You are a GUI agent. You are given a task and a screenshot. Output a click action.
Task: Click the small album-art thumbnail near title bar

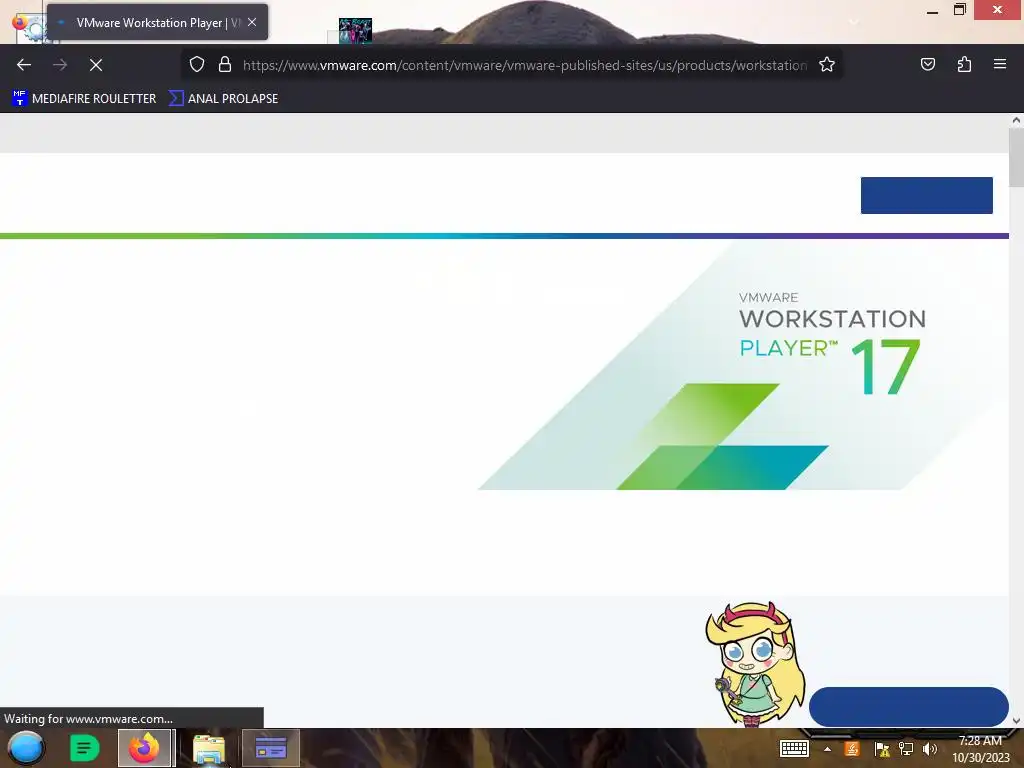355,31
